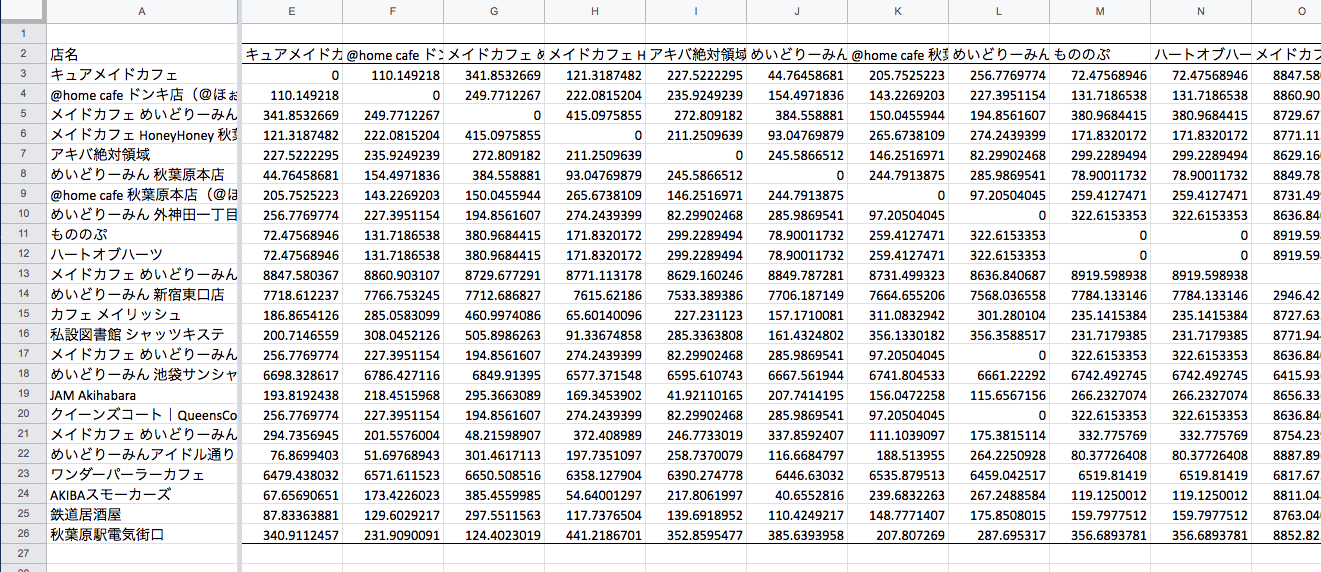Select row 26 via its row number
Viewport: 1321px width, 572px height.
click(x=22, y=534)
